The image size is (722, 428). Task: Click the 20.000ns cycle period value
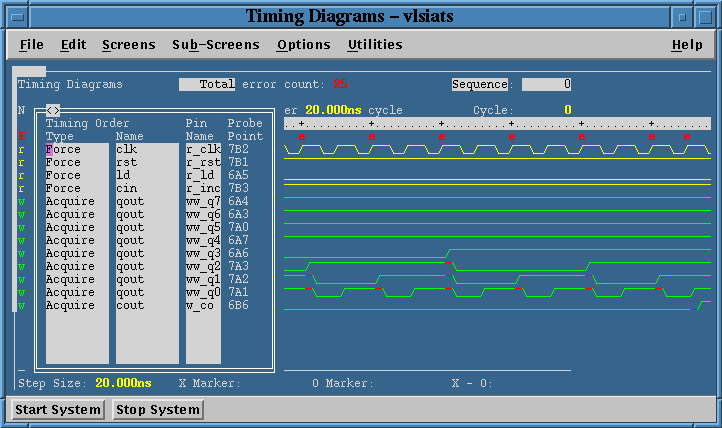pos(333,110)
